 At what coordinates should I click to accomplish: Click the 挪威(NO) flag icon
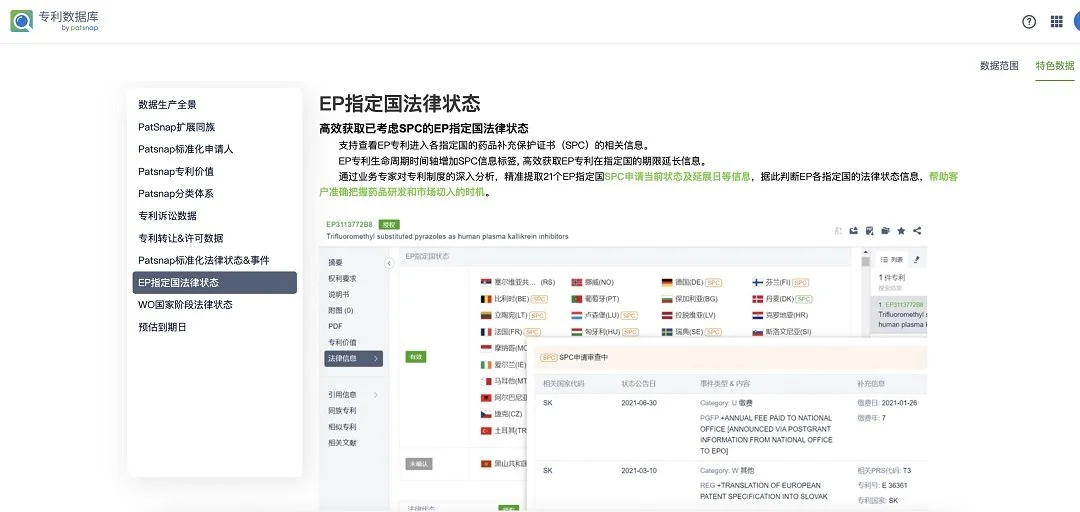[577, 283]
